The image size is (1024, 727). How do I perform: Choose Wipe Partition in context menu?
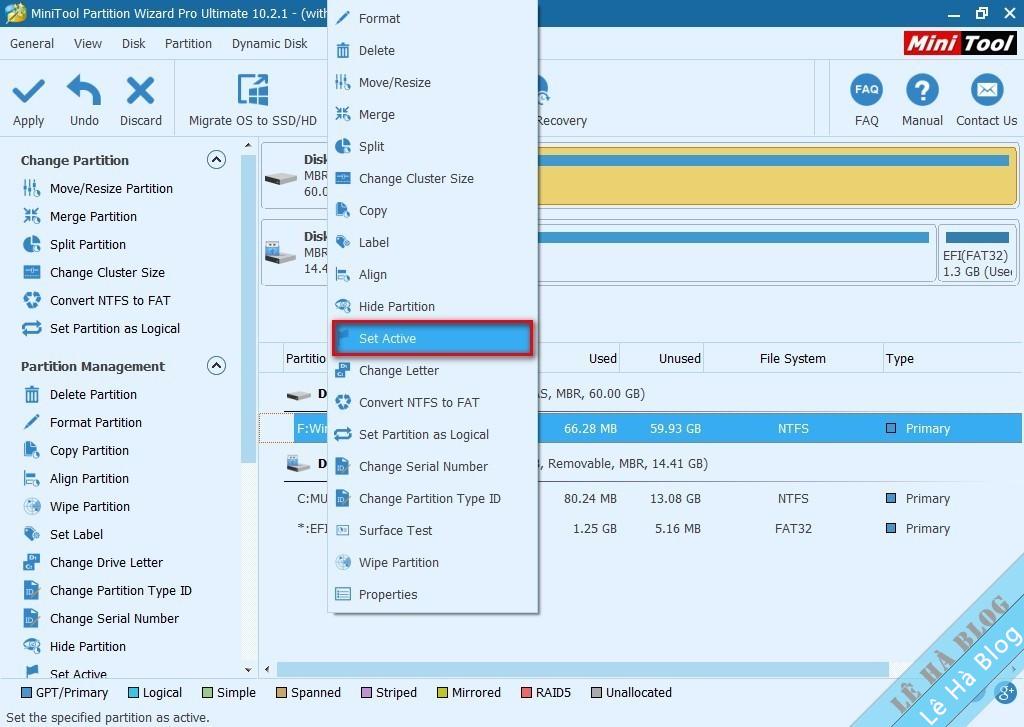pyautogui.click(x=432, y=563)
